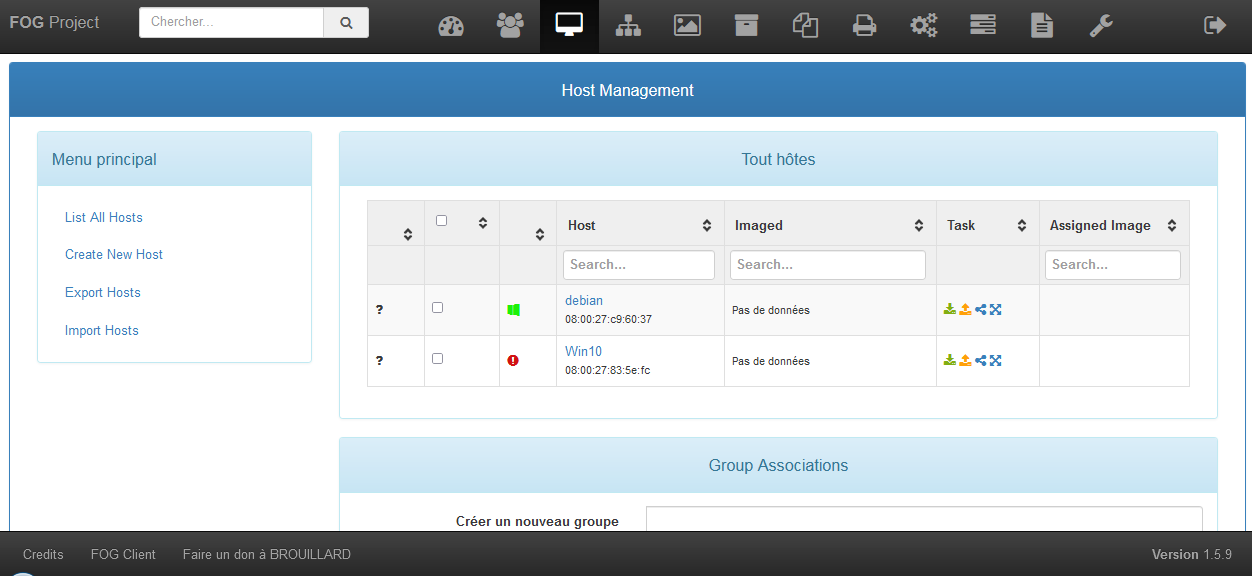Click the red error status icon for Win10
The height and width of the screenshot is (576, 1252).
click(513, 360)
